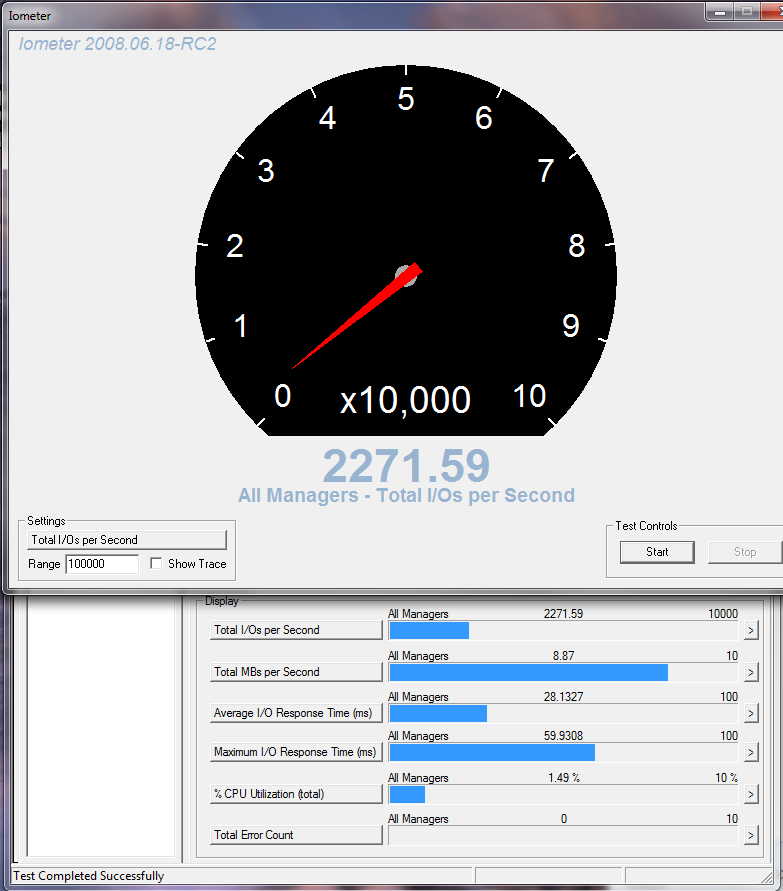This screenshot has height=891, width=783.
Task: Click arrow button beside Total MBs per Second bar
Action: point(751,672)
